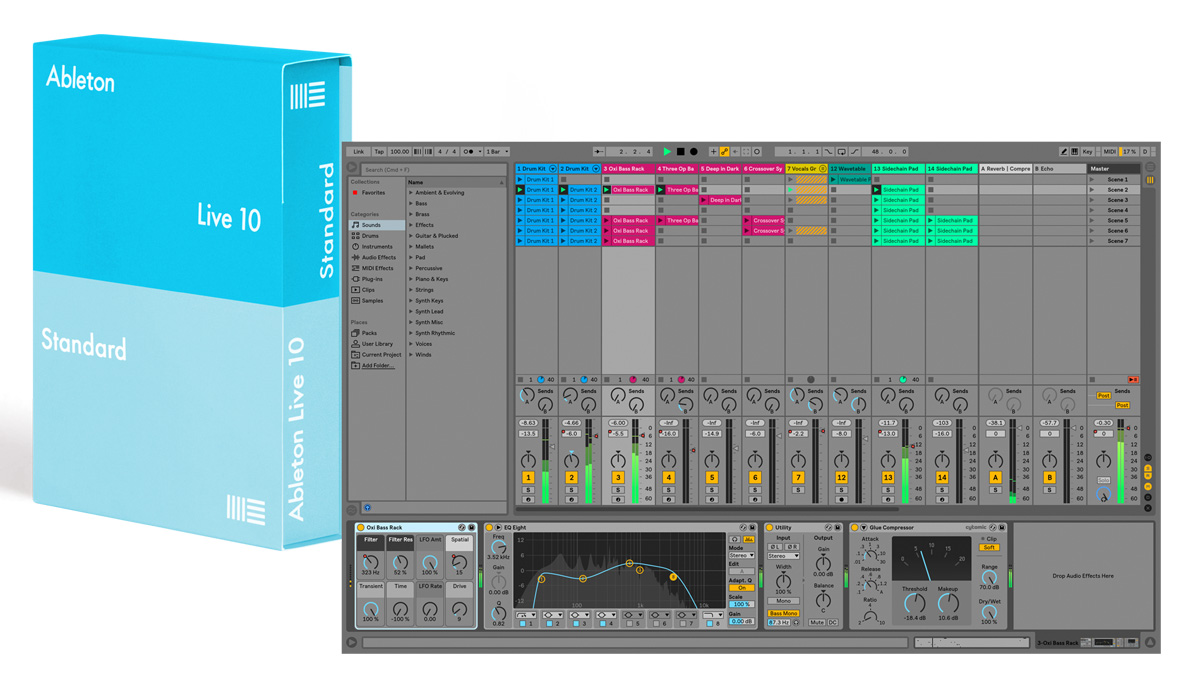The width and height of the screenshot is (1200, 700).
Task: Enable the EQ Eight Adaptive Q On button
Action: pos(741,588)
